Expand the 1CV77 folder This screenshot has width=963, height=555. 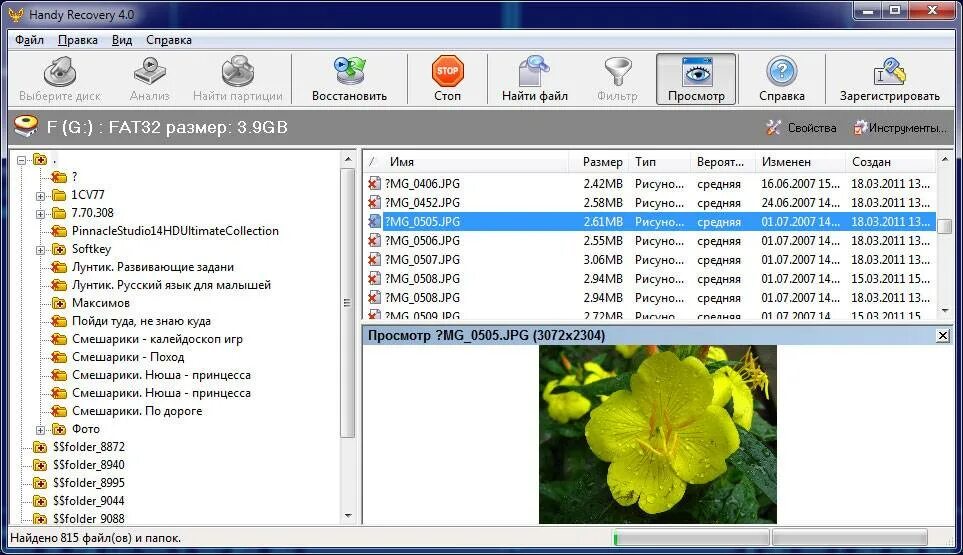click(x=41, y=196)
